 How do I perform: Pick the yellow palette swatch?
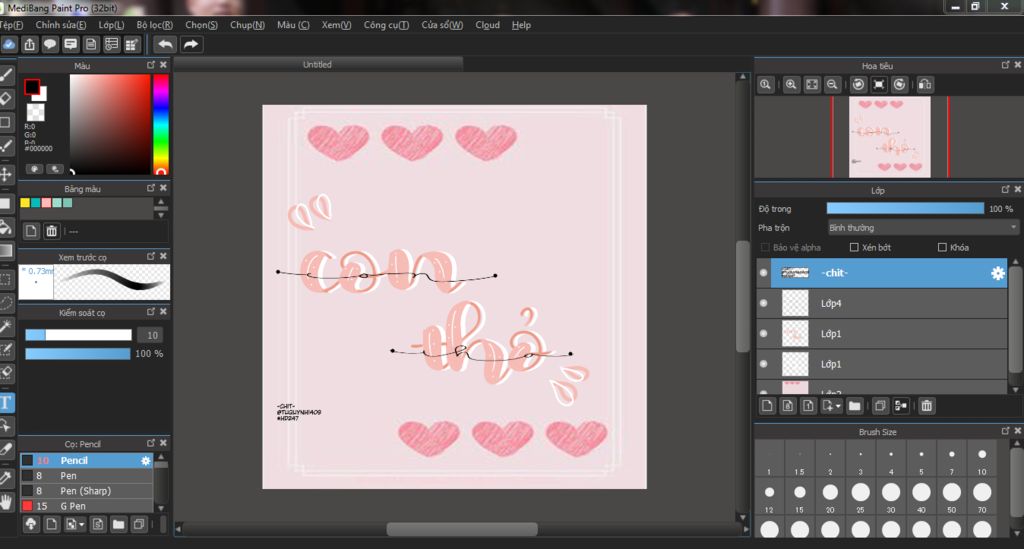pyautogui.click(x=25, y=203)
